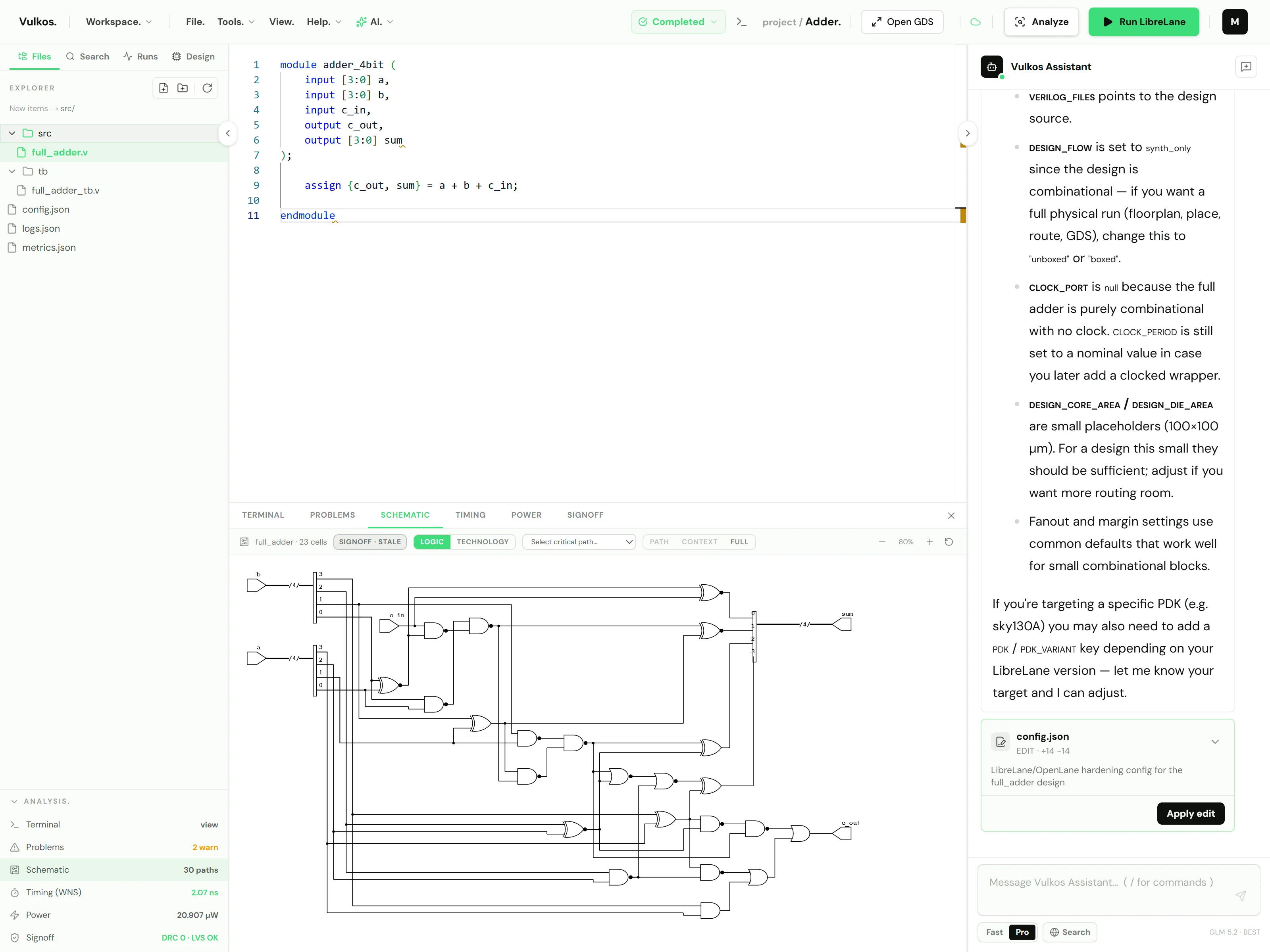Open the Workspace dropdown
Viewport: 1270px width, 952px height.
coord(119,22)
